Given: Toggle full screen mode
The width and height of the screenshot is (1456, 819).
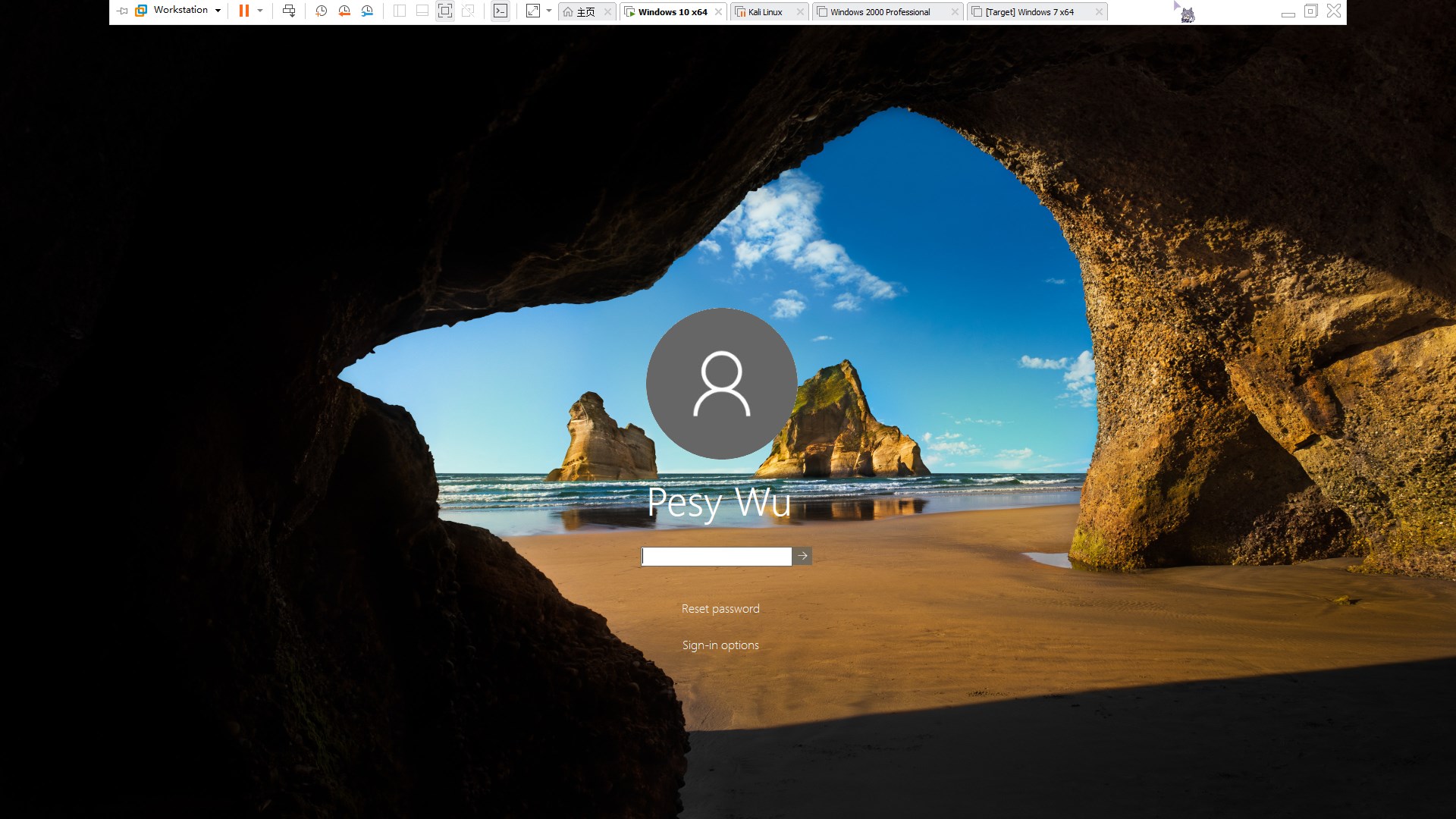Looking at the screenshot, I should tap(445, 11).
